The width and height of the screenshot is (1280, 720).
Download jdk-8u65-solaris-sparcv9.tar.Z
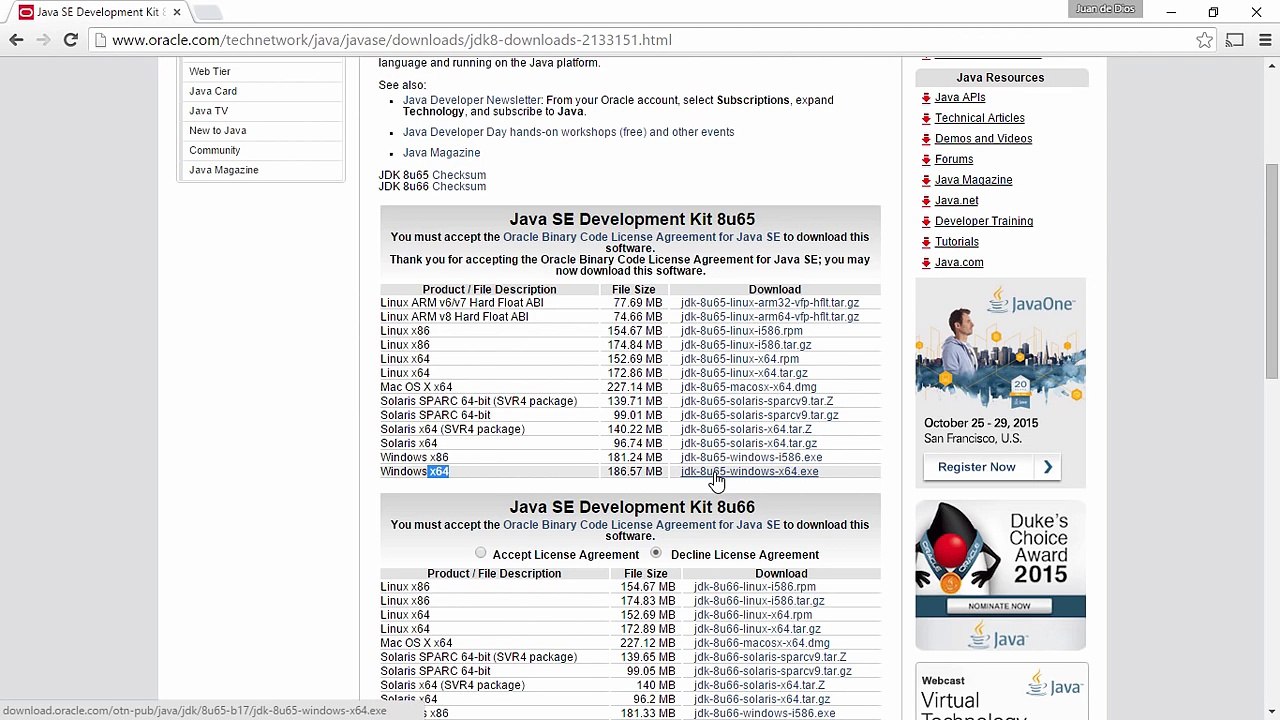[x=757, y=401]
